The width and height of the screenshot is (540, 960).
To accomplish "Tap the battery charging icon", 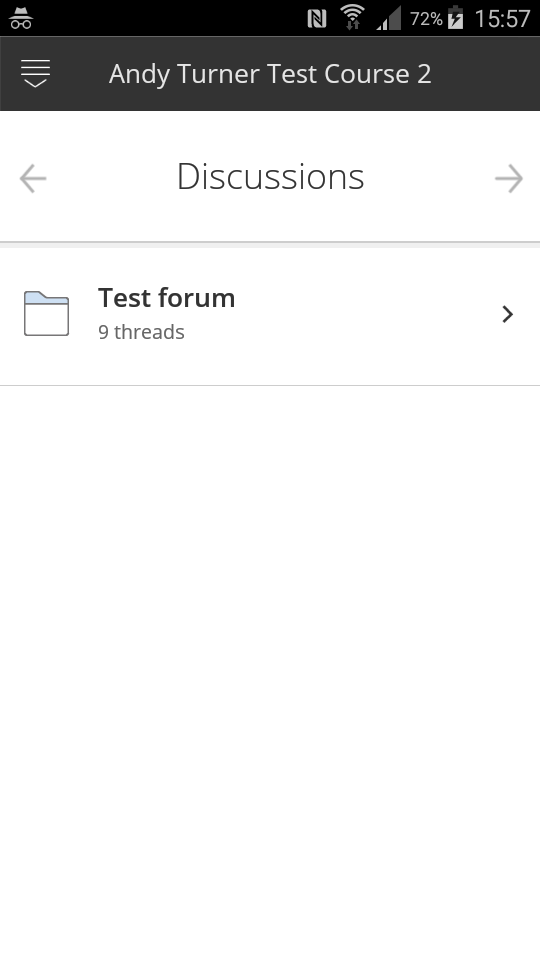I will [x=456, y=18].
